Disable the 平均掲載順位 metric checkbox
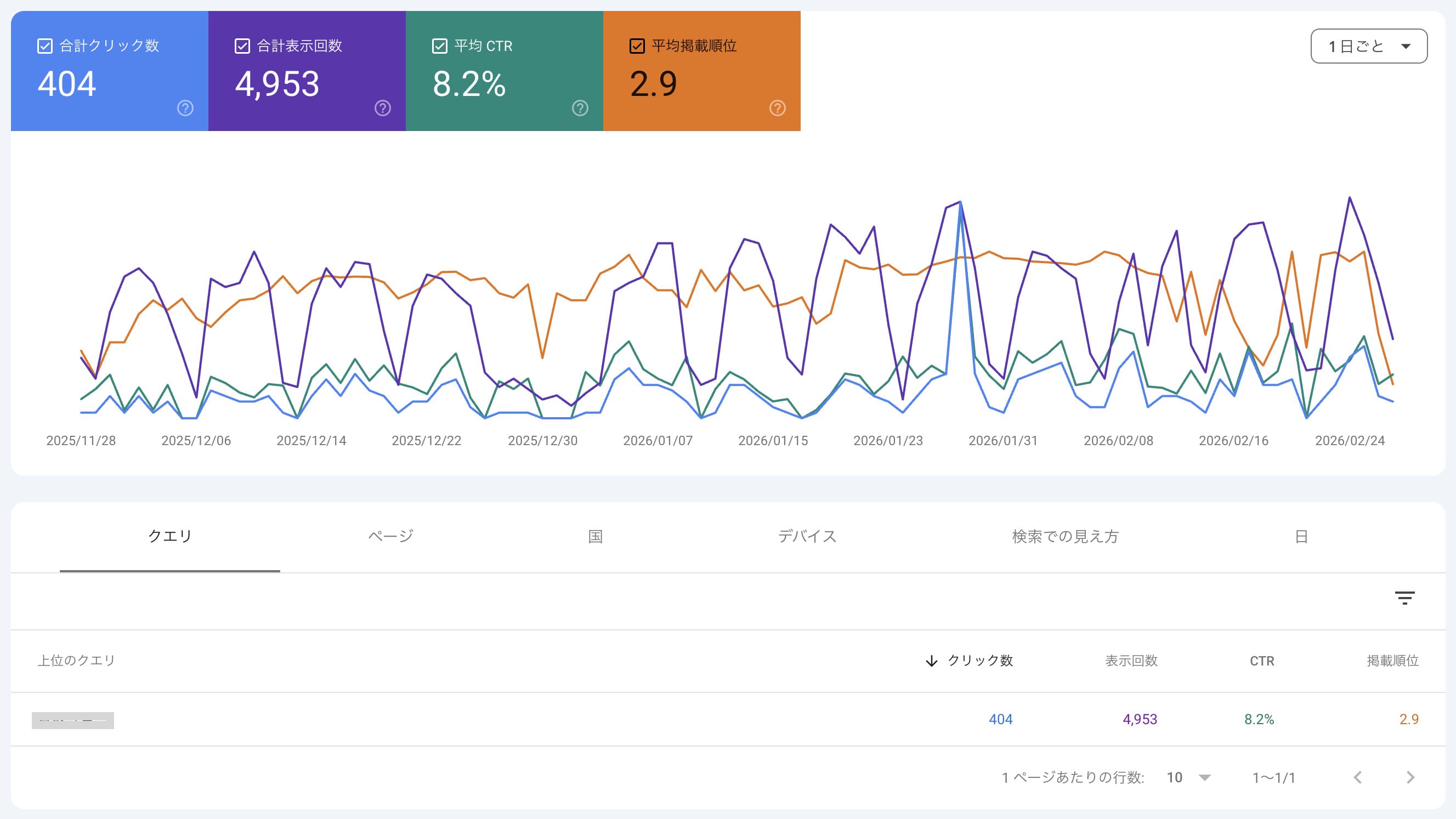This screenshot has height=819, width=1456. click(x=637, y=46)
